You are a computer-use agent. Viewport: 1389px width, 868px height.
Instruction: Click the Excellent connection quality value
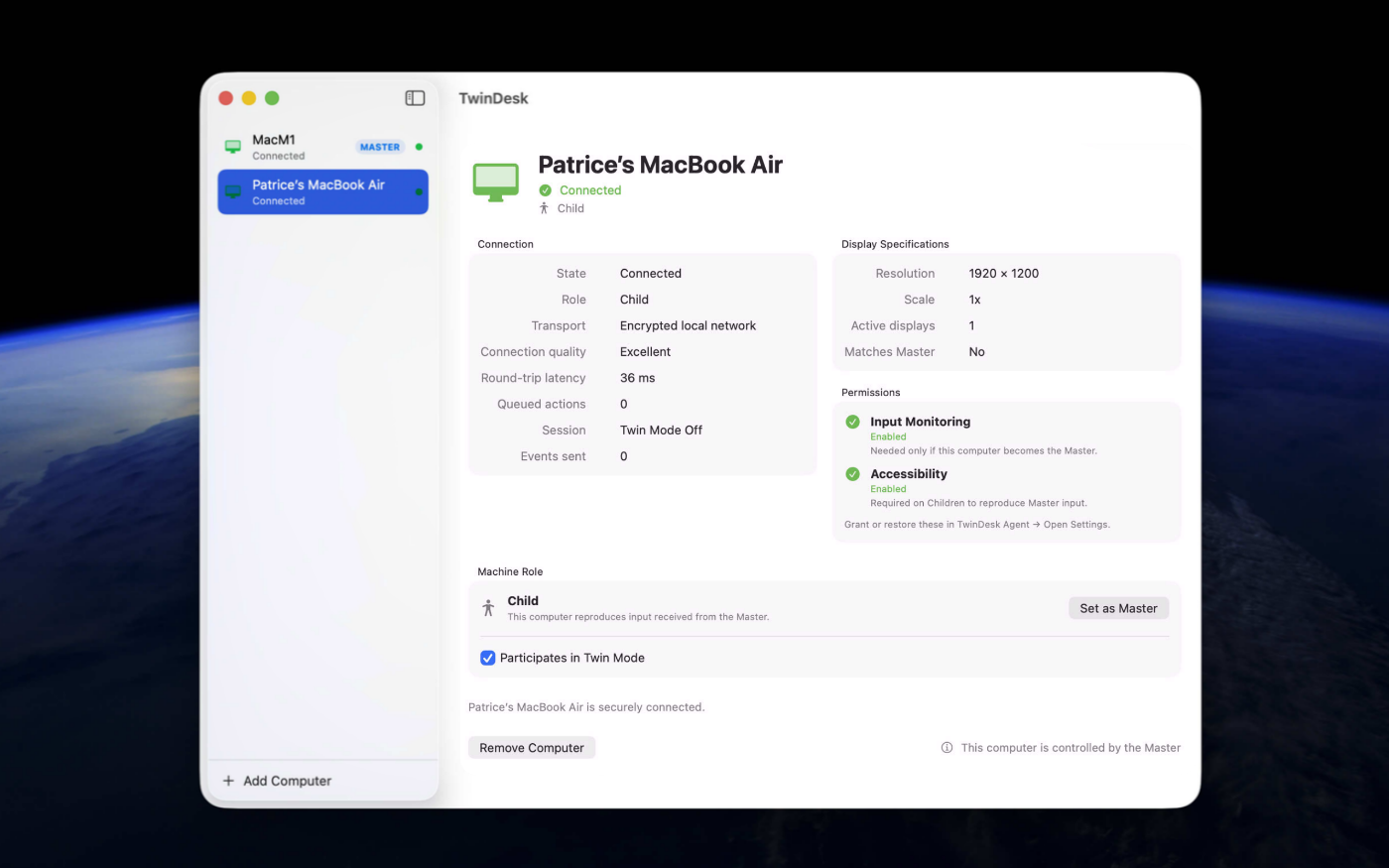click(645, 352)
